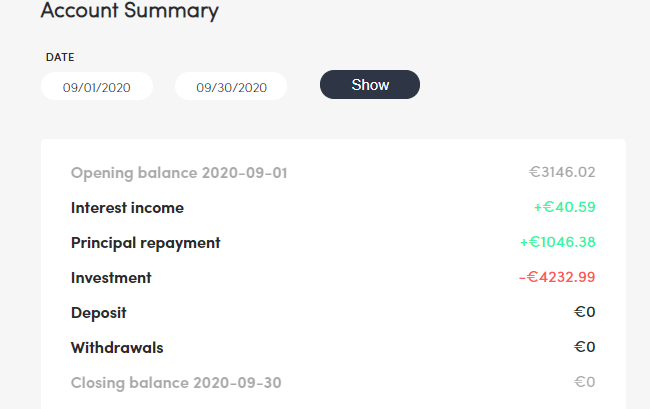Click the red -€4232.99 investment amount

click(x=557, y=278)
